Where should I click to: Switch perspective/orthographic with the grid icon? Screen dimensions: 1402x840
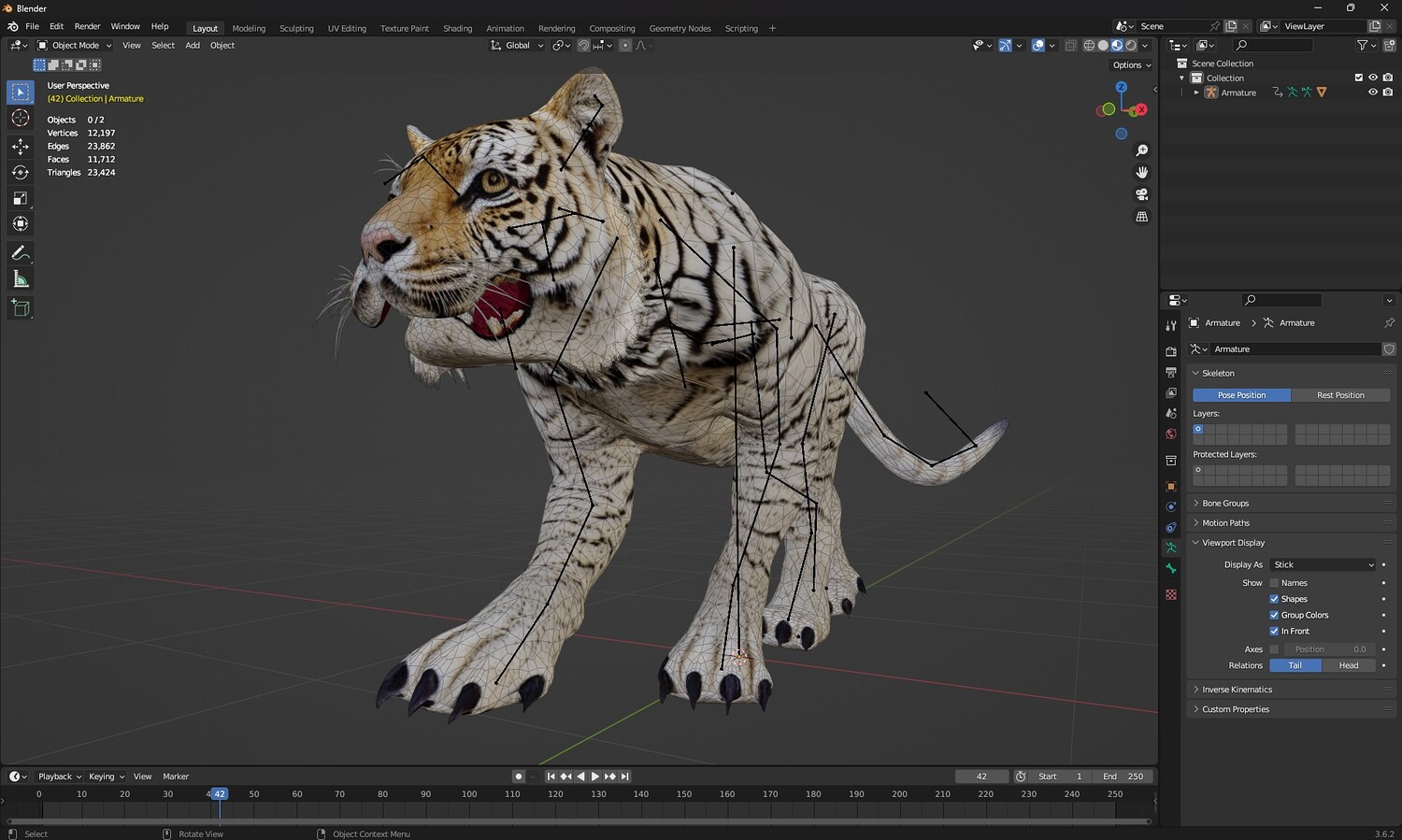pyautogui.click(x=1141, y=217)
